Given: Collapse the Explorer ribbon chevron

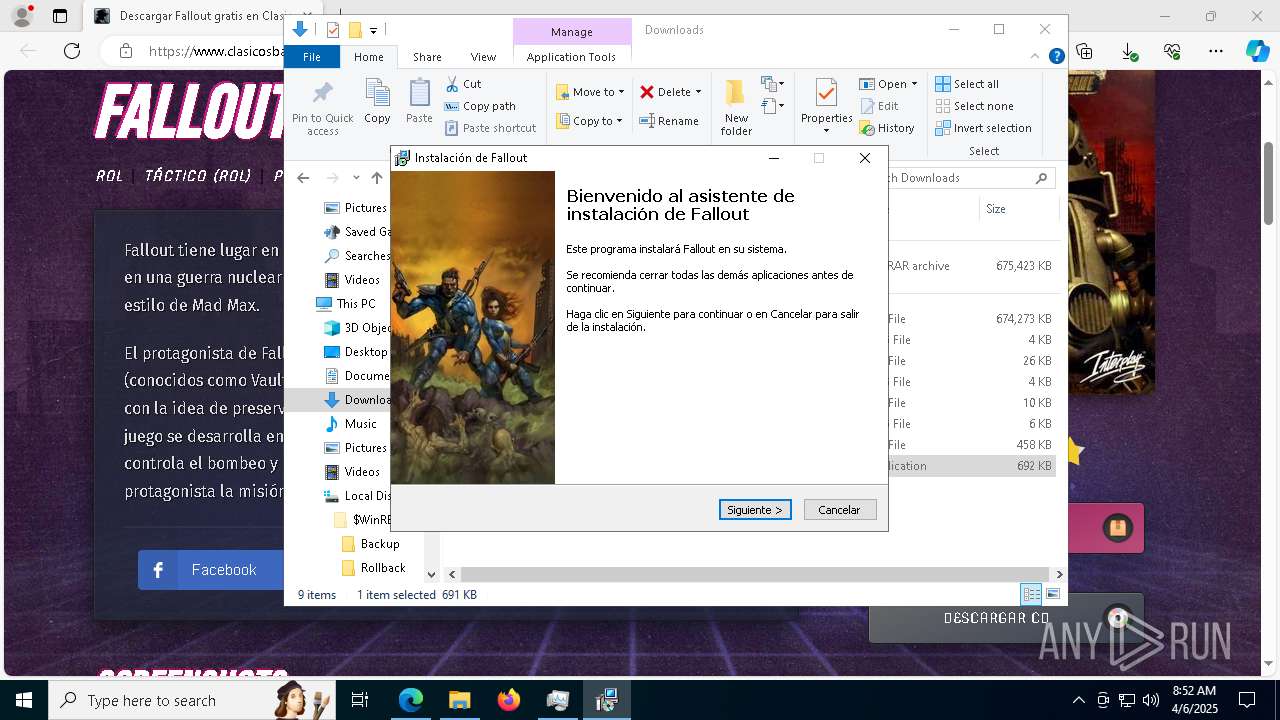Looking at the screenshot, I should pyautogui.click(x=1036, y=57).
